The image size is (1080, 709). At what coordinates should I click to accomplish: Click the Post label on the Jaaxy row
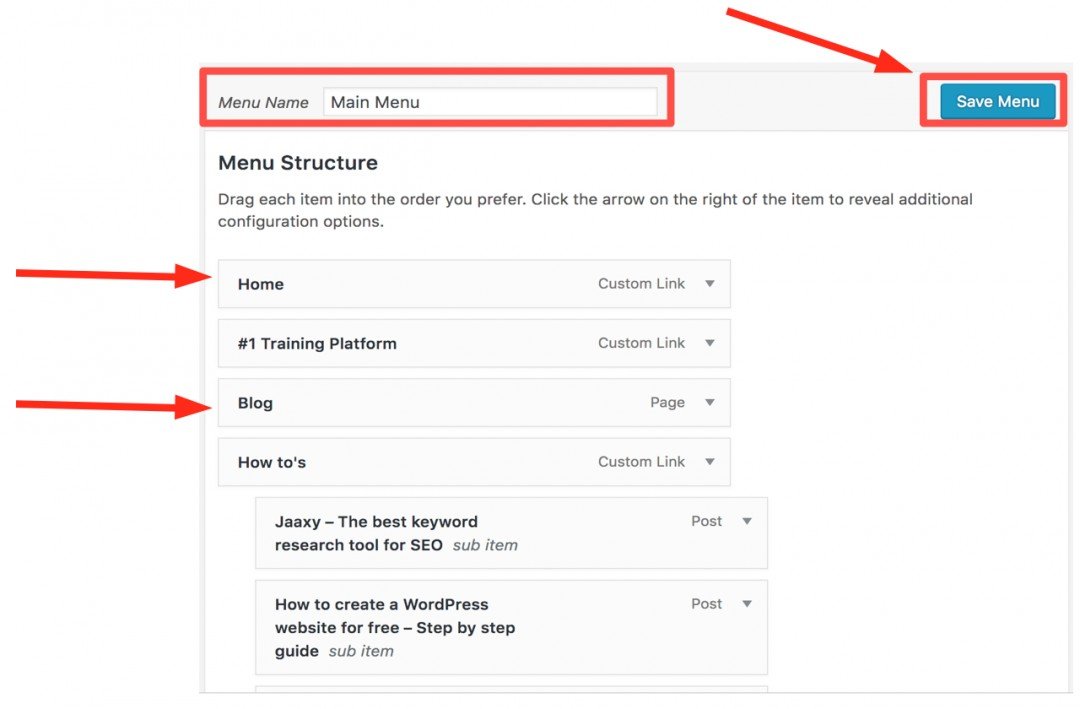[x=706, y=521]
